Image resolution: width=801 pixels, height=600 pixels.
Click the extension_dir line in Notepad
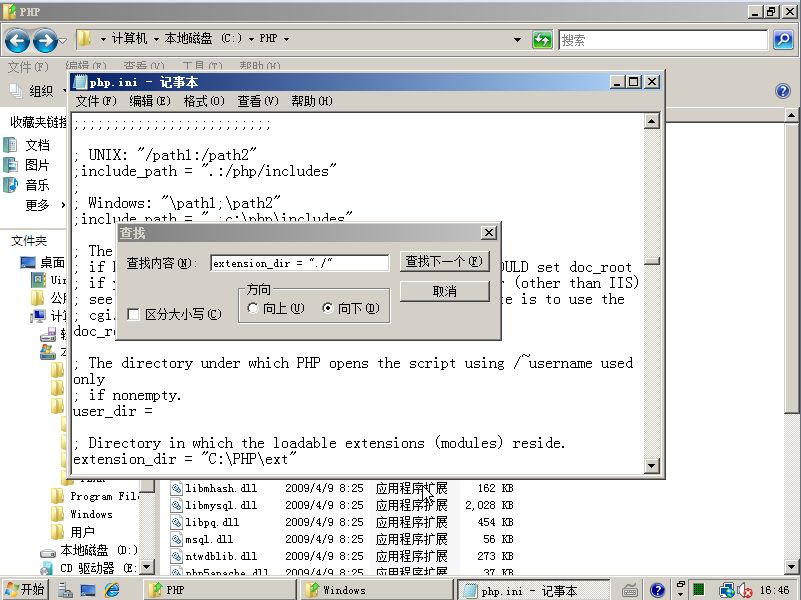tap(184, 459)
